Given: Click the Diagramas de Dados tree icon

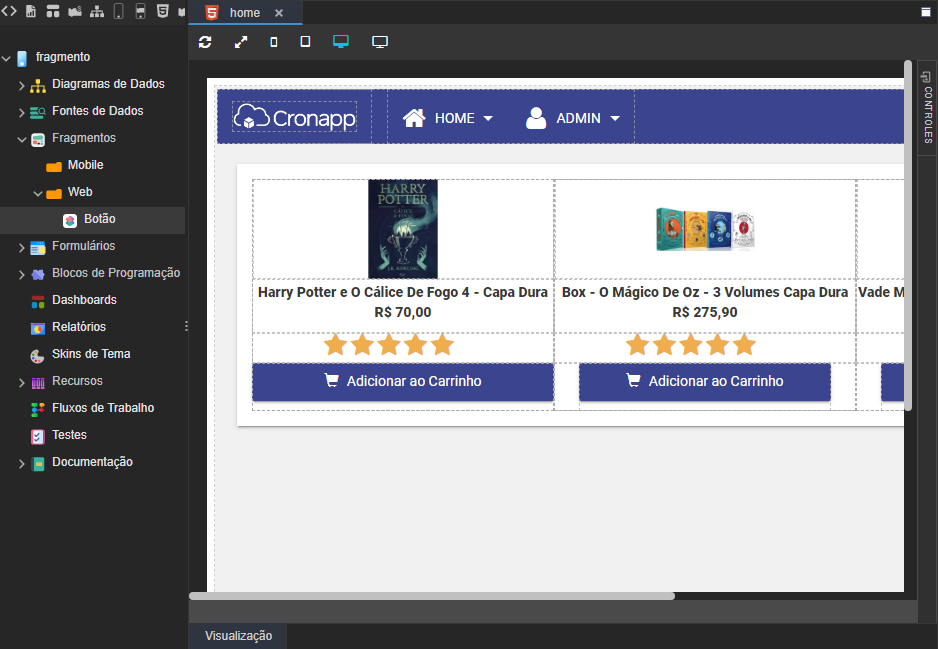Looking at the screenshot, I should (38, 86).
